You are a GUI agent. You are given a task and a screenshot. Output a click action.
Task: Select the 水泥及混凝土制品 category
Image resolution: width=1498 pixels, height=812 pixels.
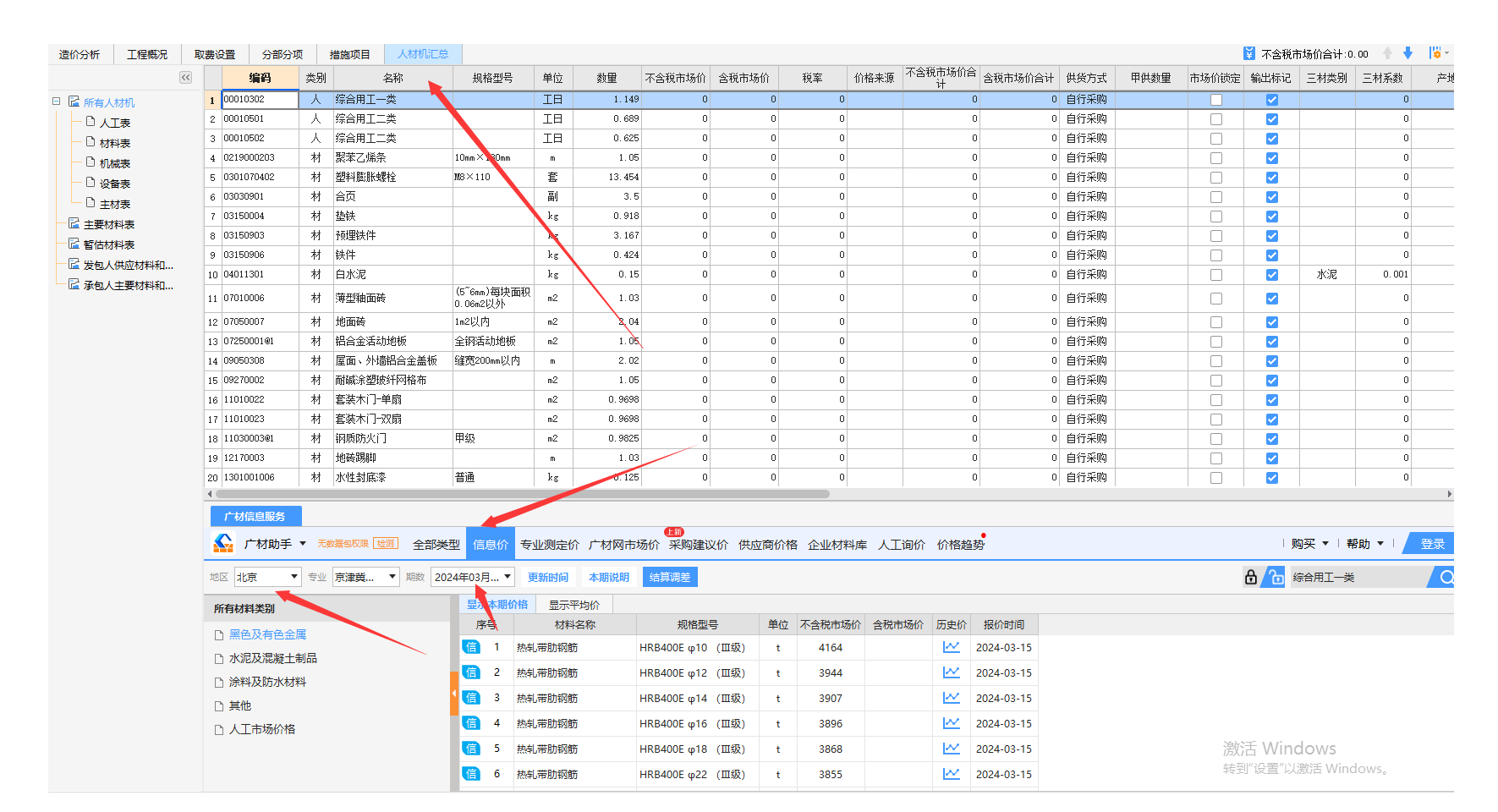click(x=273, y=658)
